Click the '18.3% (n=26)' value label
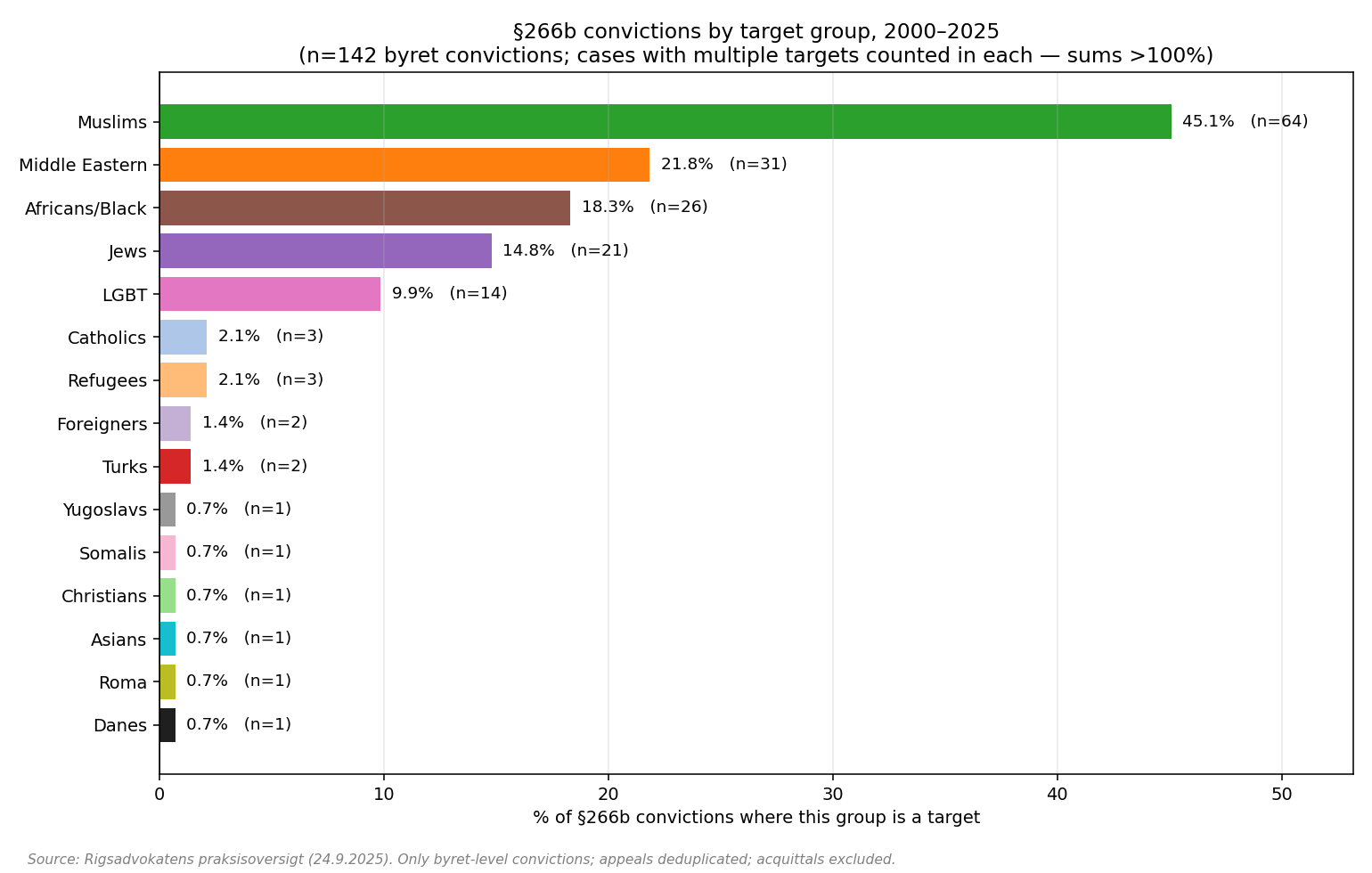 click(x=645, y=207)
